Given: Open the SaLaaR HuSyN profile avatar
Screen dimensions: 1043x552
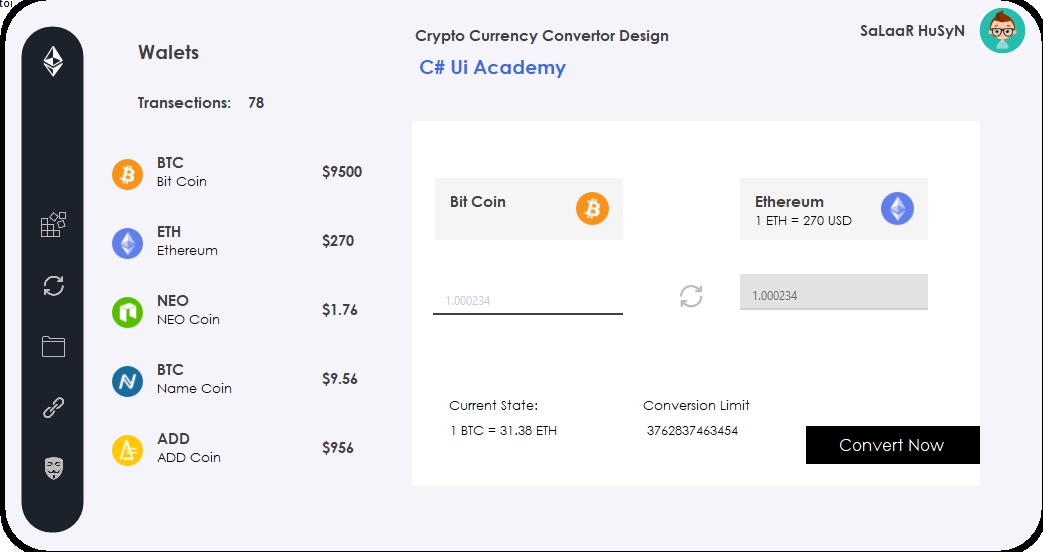Looking at the screenshot, I should point(1002,31).
